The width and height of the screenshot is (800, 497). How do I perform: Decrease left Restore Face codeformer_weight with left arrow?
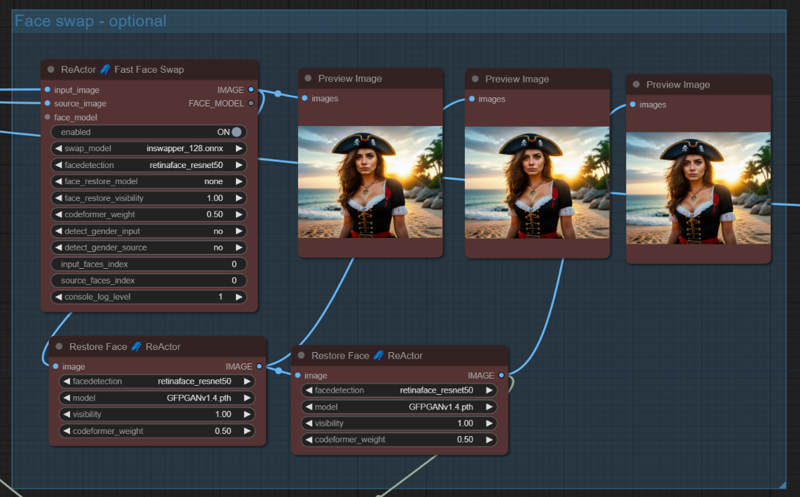66,431
